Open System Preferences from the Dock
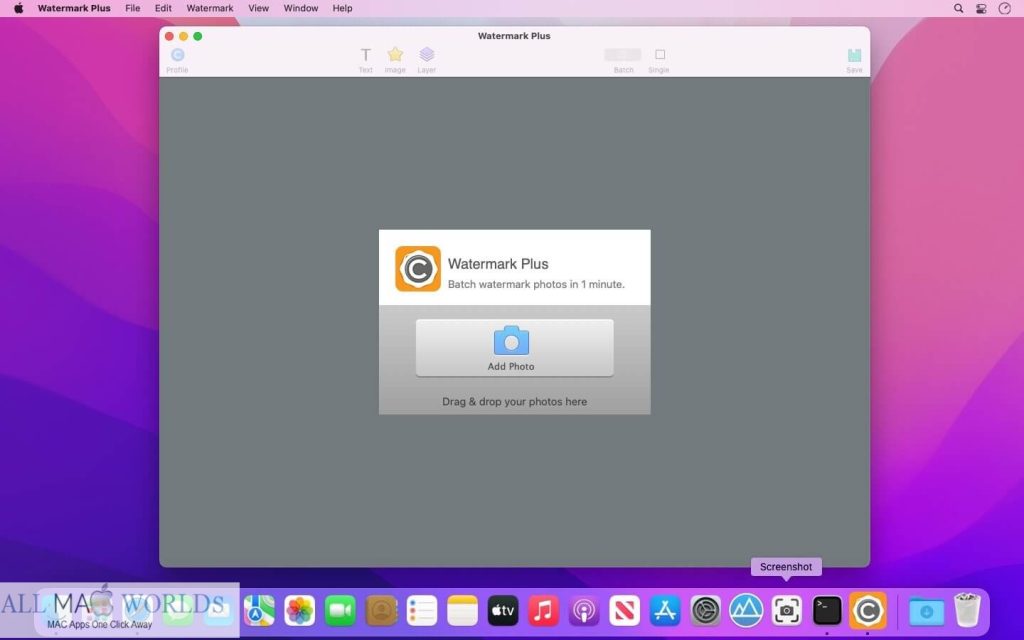 [706, 611]
